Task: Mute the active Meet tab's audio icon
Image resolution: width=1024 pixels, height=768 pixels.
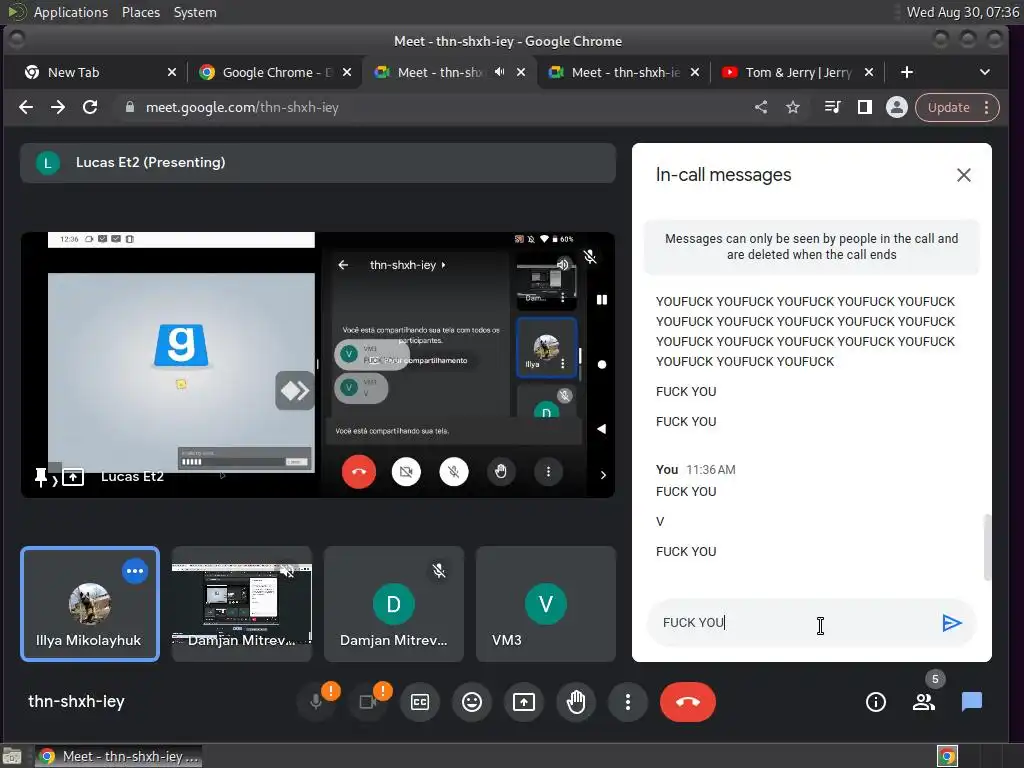Action: click(500, 72)
